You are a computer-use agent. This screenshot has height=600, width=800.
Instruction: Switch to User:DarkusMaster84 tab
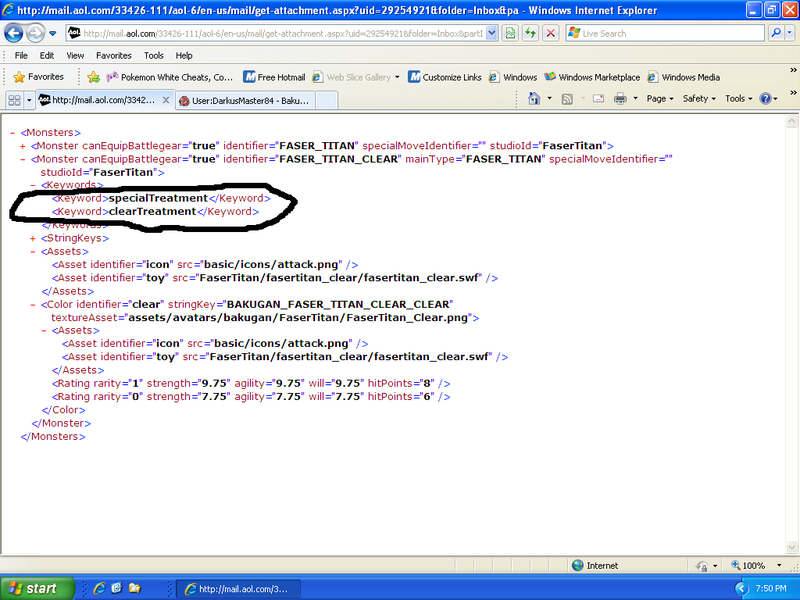pos(244,100)
